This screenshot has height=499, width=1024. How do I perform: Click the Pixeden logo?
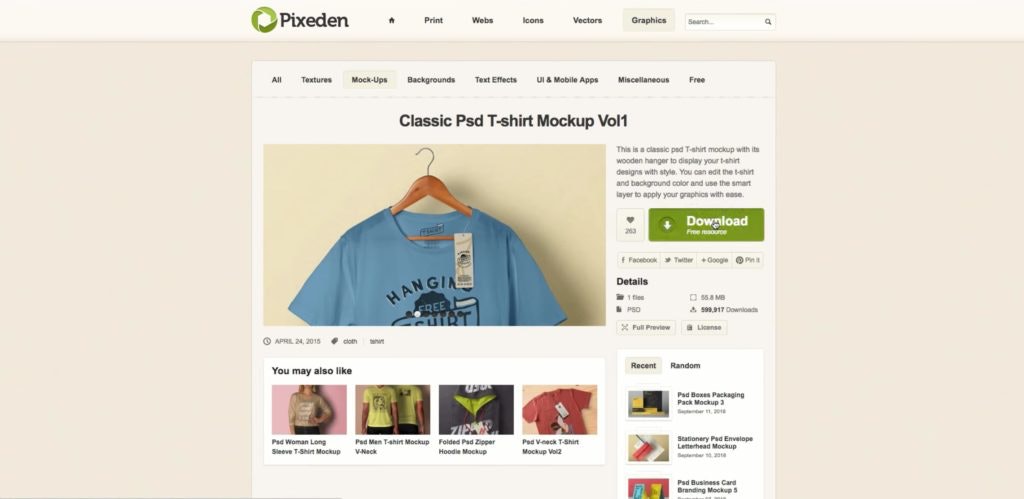(x=300, y=20)
